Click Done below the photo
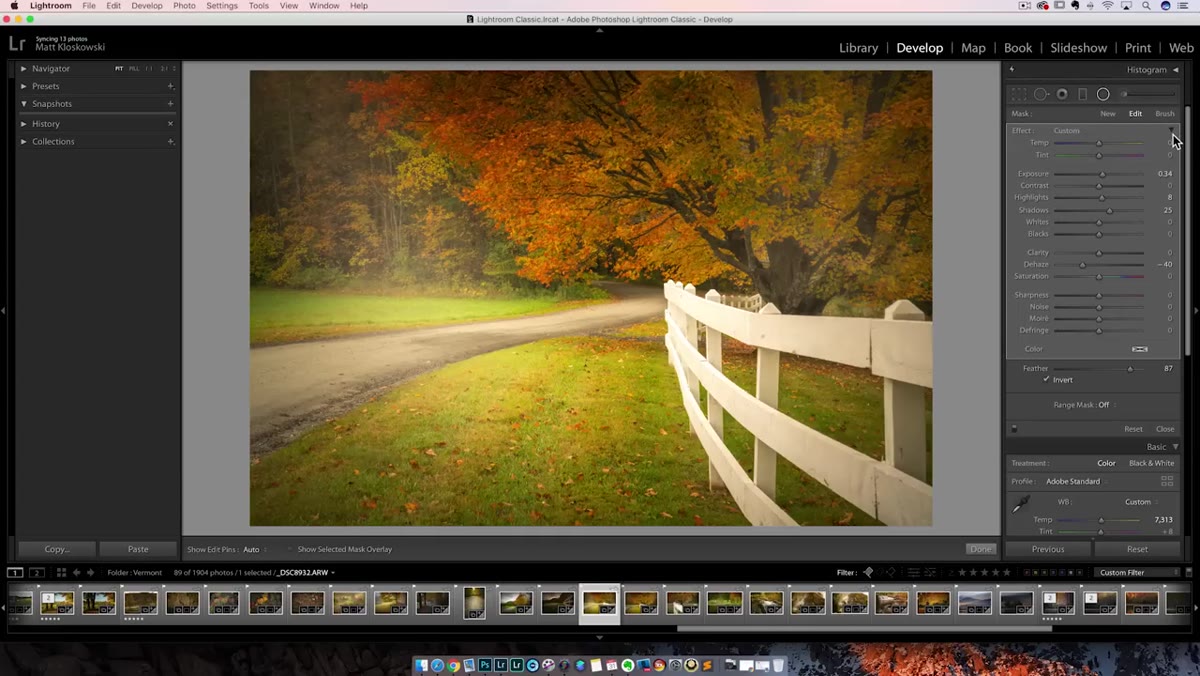Viewport: 1200px width, 676px height. [981, 549]
